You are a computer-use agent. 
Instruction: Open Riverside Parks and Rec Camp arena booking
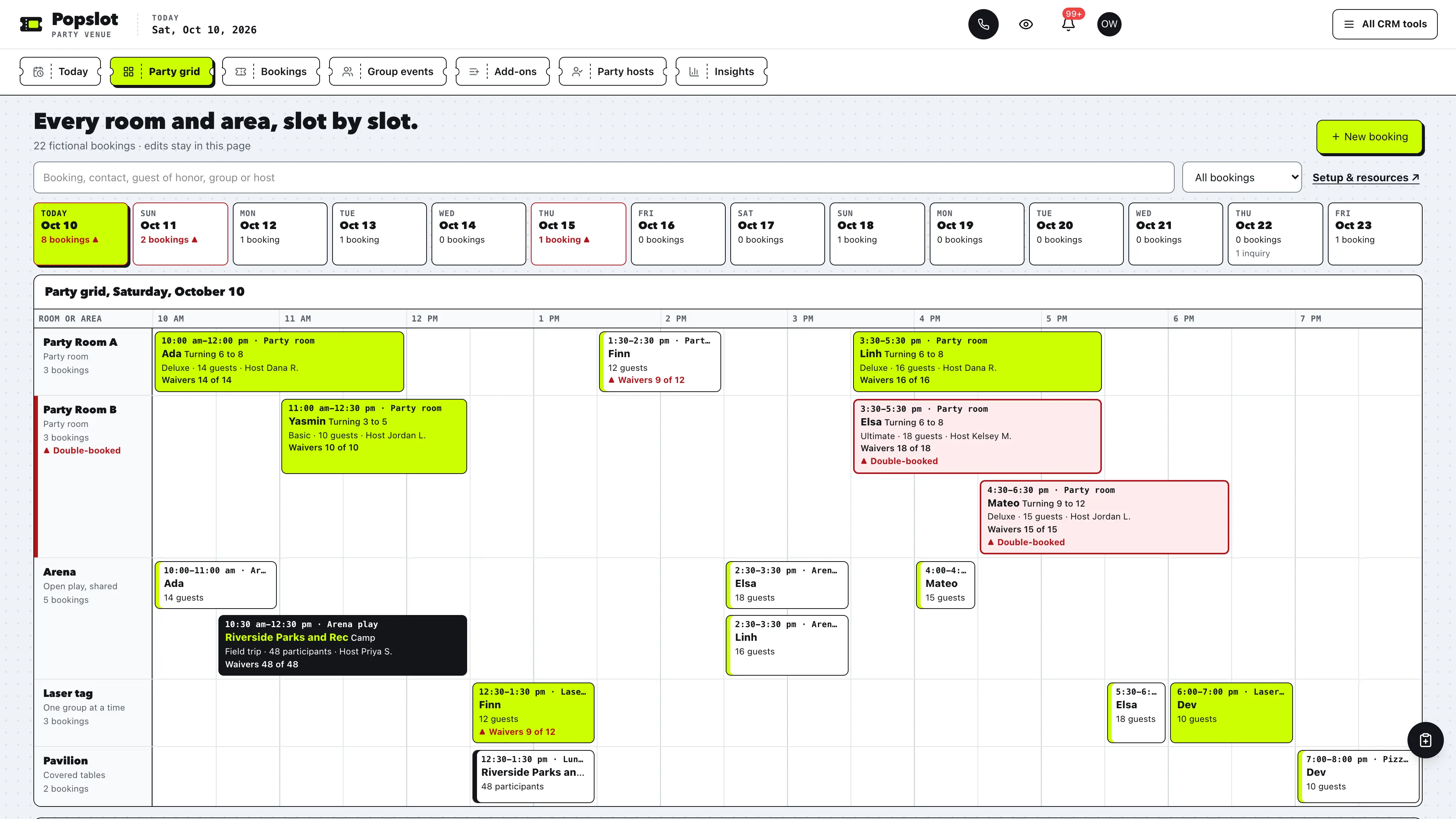coord(342,645)
